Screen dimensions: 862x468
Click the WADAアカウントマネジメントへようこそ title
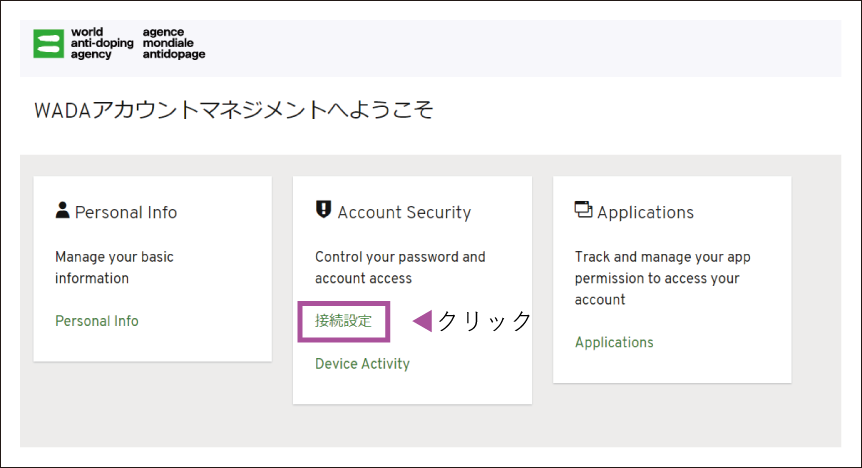(x=234, y=110)
